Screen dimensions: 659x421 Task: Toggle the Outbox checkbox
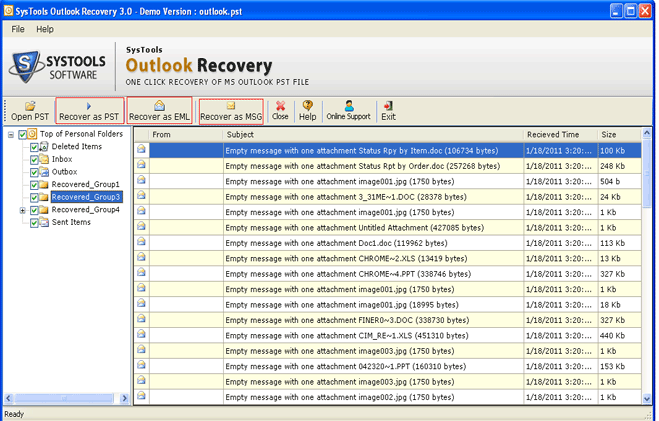point(34,172)
